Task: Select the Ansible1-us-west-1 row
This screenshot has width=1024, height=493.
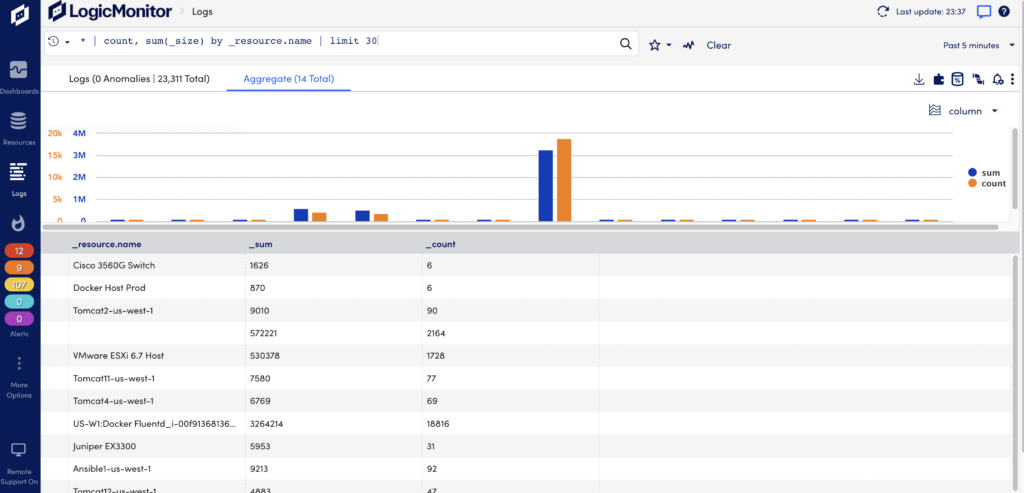Action: click(x=526, y=469)
